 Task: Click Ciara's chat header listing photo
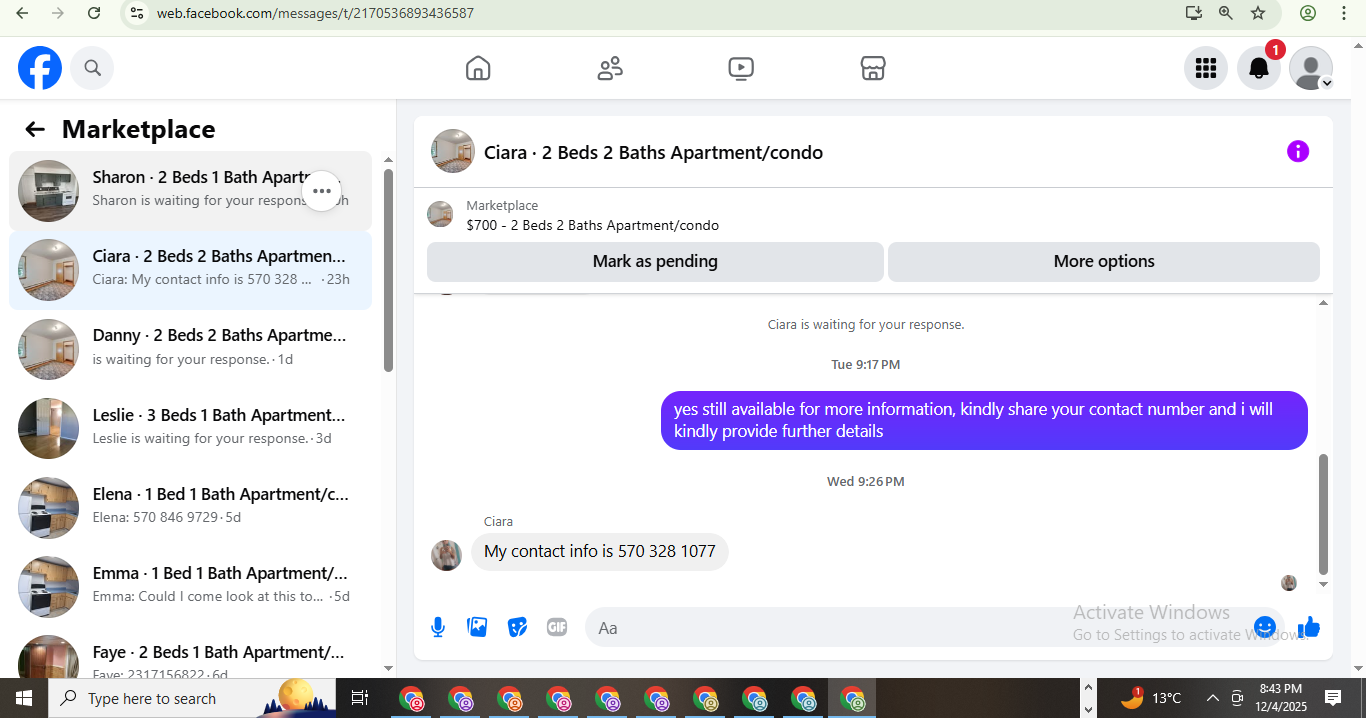click(x=453, y=151)
